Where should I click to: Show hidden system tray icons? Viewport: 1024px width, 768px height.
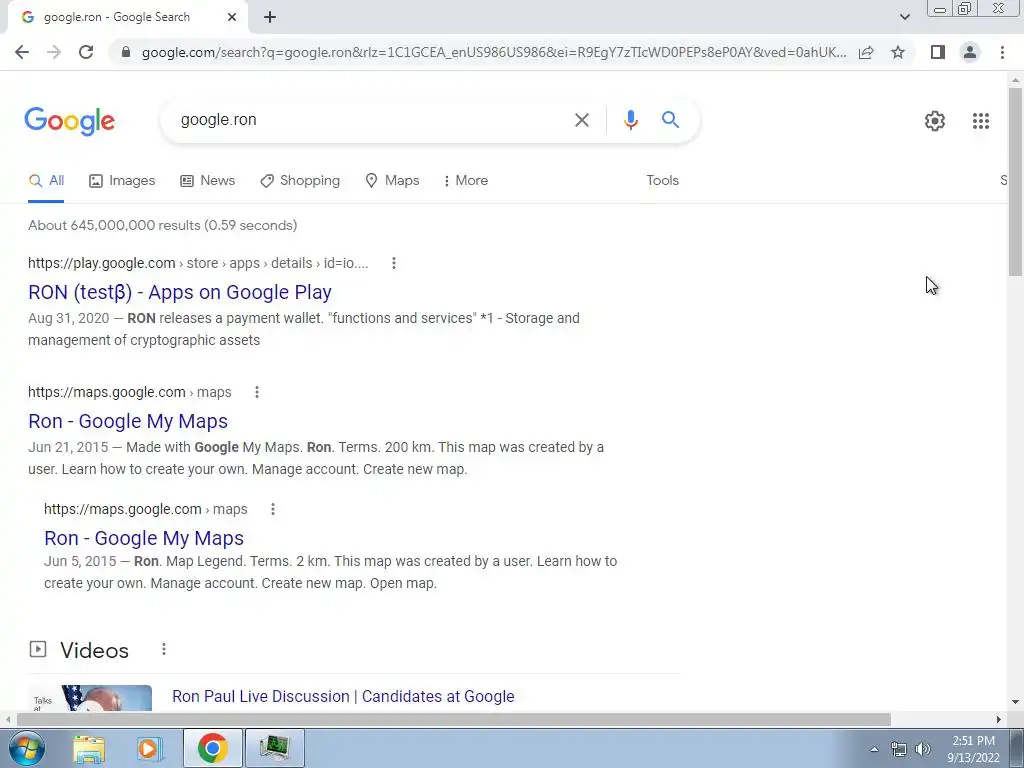(874, 749)
